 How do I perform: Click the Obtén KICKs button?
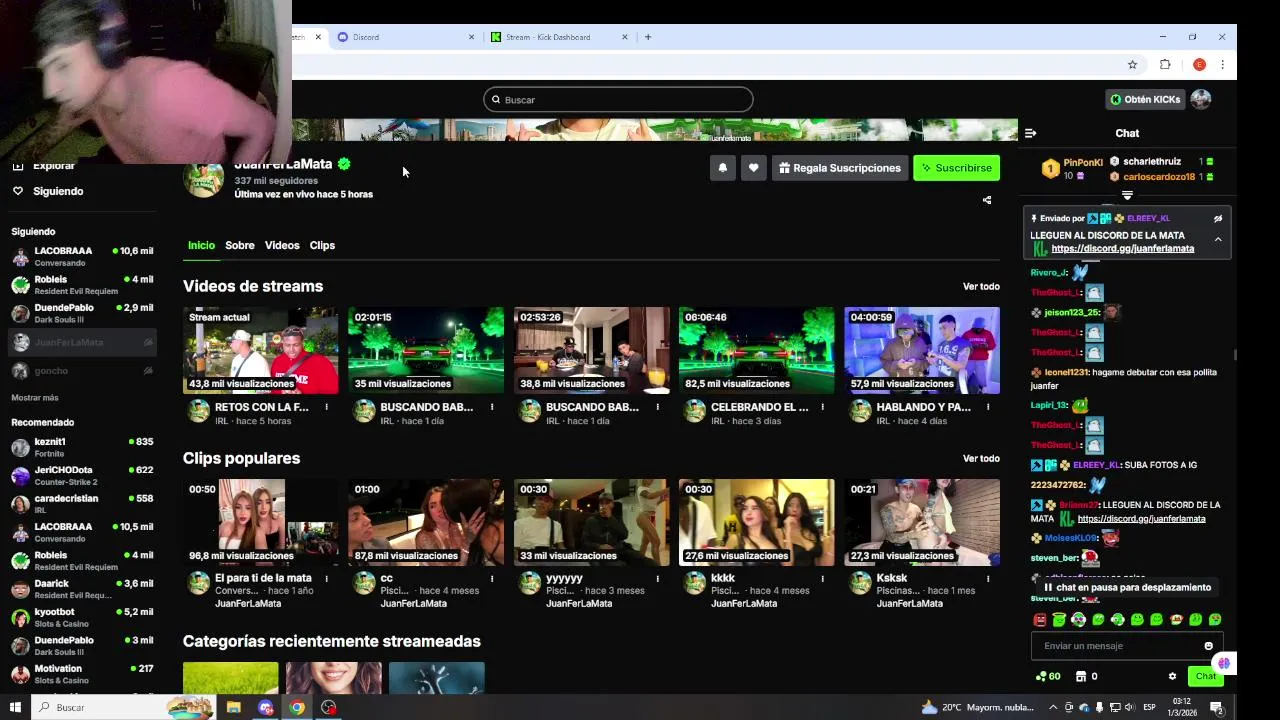pos(1146,99)
